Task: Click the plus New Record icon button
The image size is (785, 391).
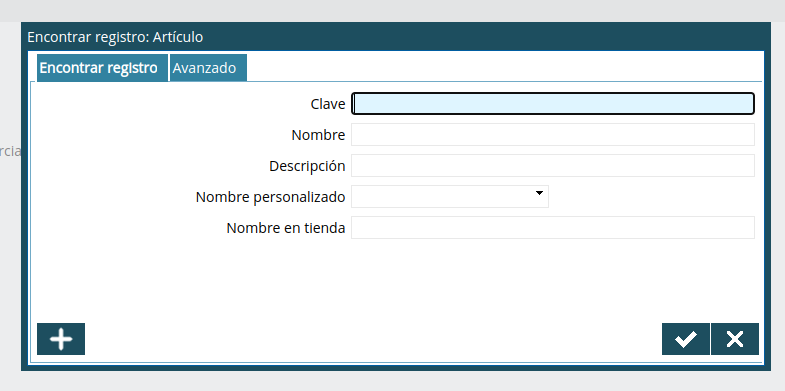Action: [61, 339]
